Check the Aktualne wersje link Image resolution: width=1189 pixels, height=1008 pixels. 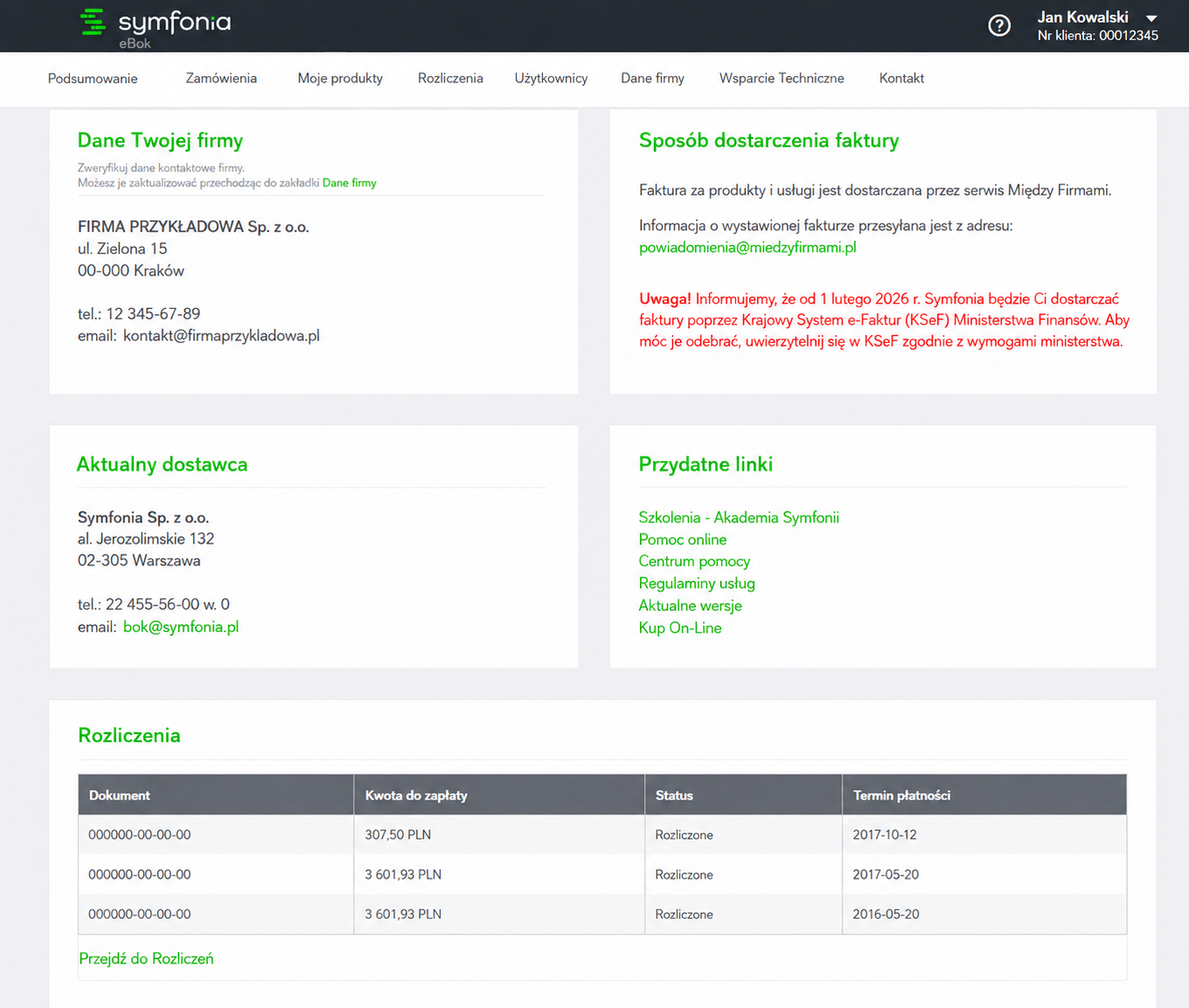[x=690, y=606]
